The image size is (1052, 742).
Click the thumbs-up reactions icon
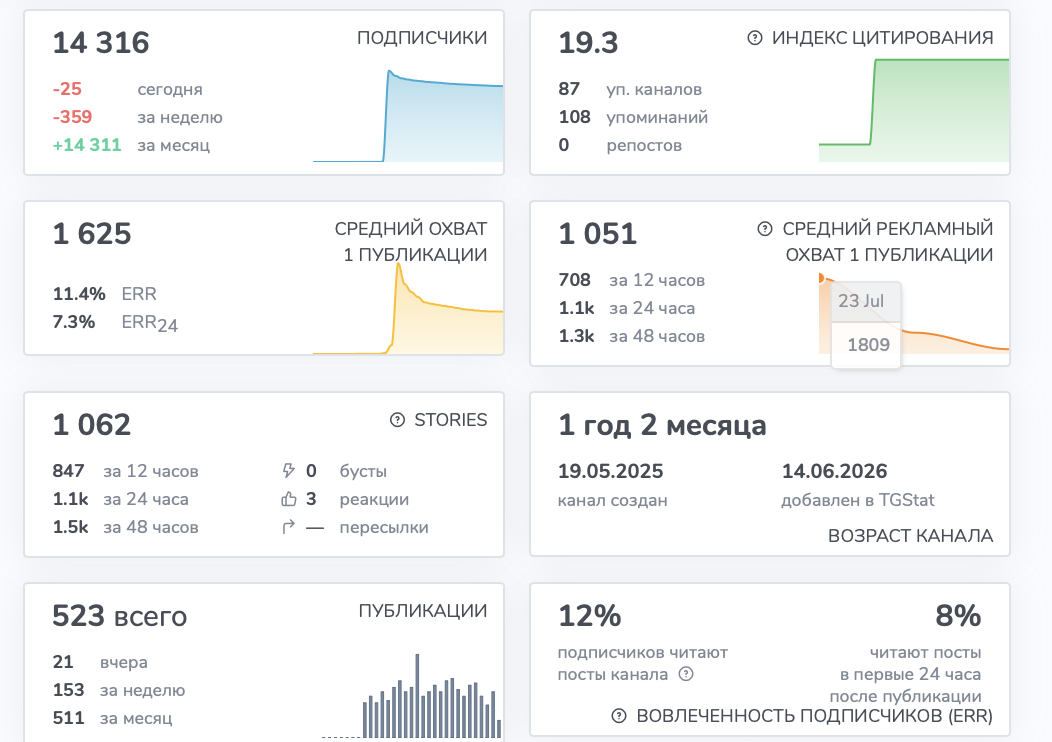point(288,498)
